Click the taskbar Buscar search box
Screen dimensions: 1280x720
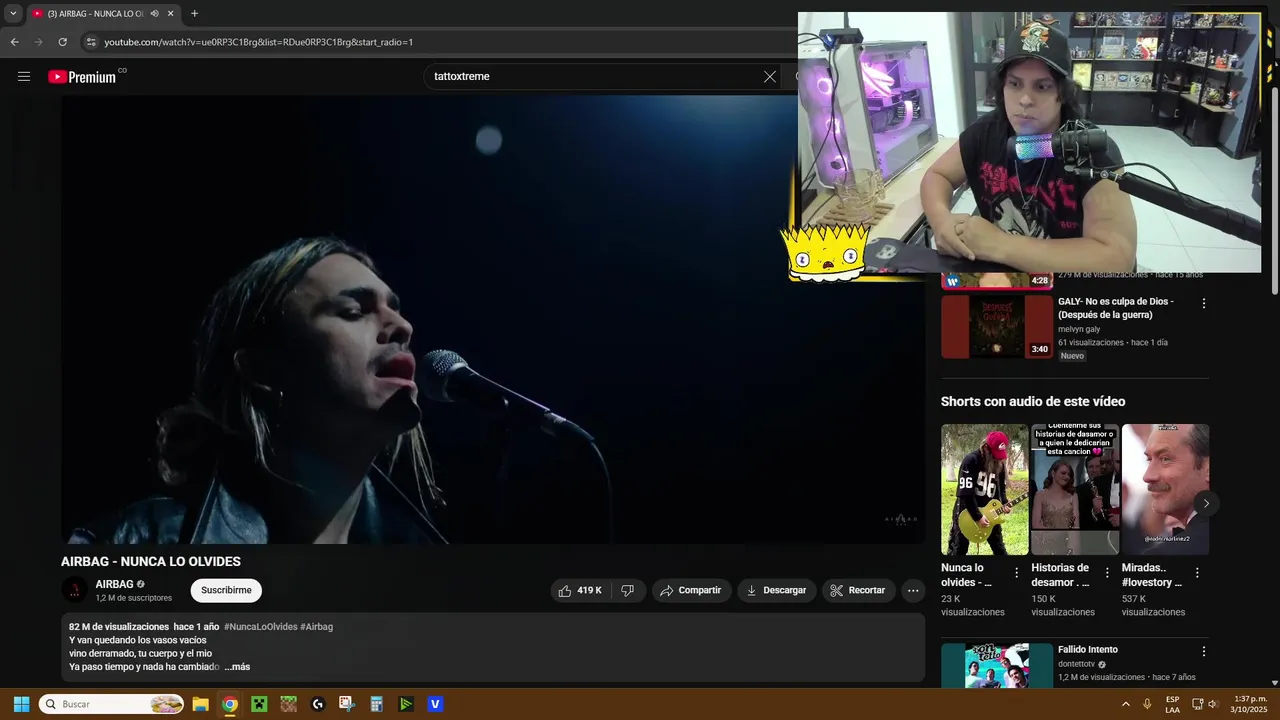[x=112, y=704]
